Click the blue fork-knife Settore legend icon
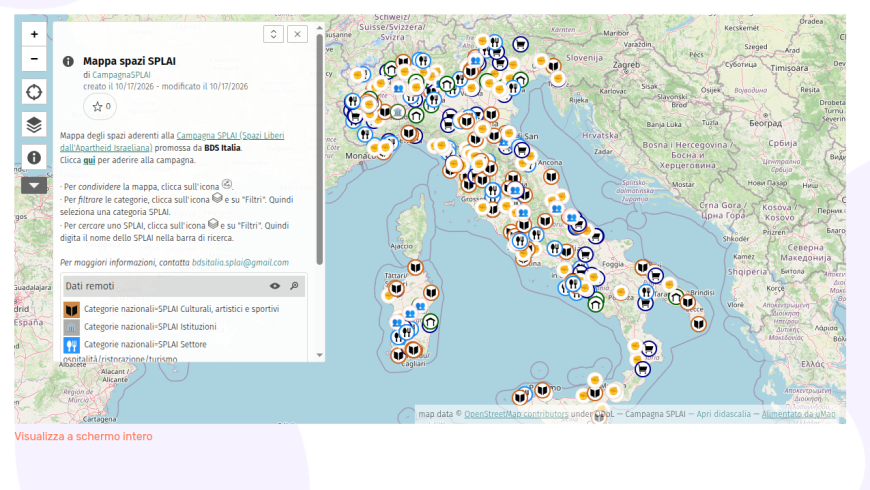This screenshot has height=490, width=870. [x=72, y=345]
